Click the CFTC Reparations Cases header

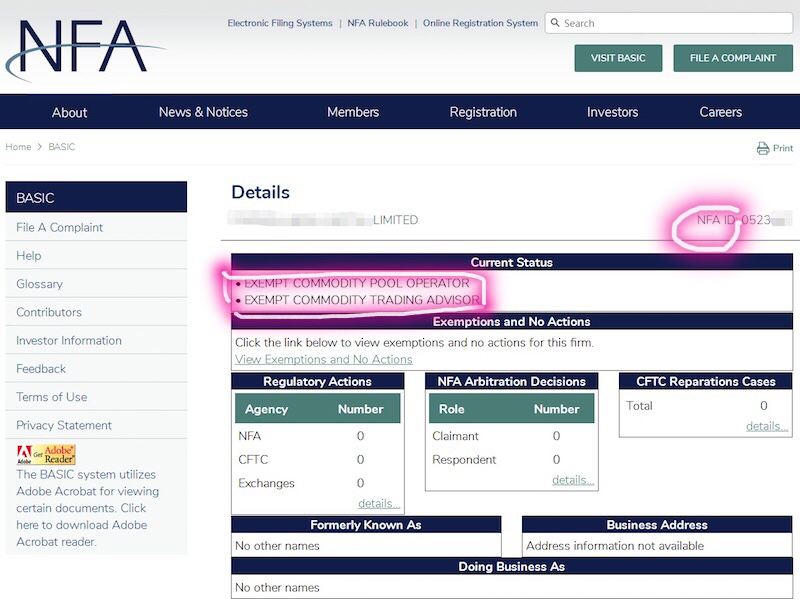[x=706, y=381]
